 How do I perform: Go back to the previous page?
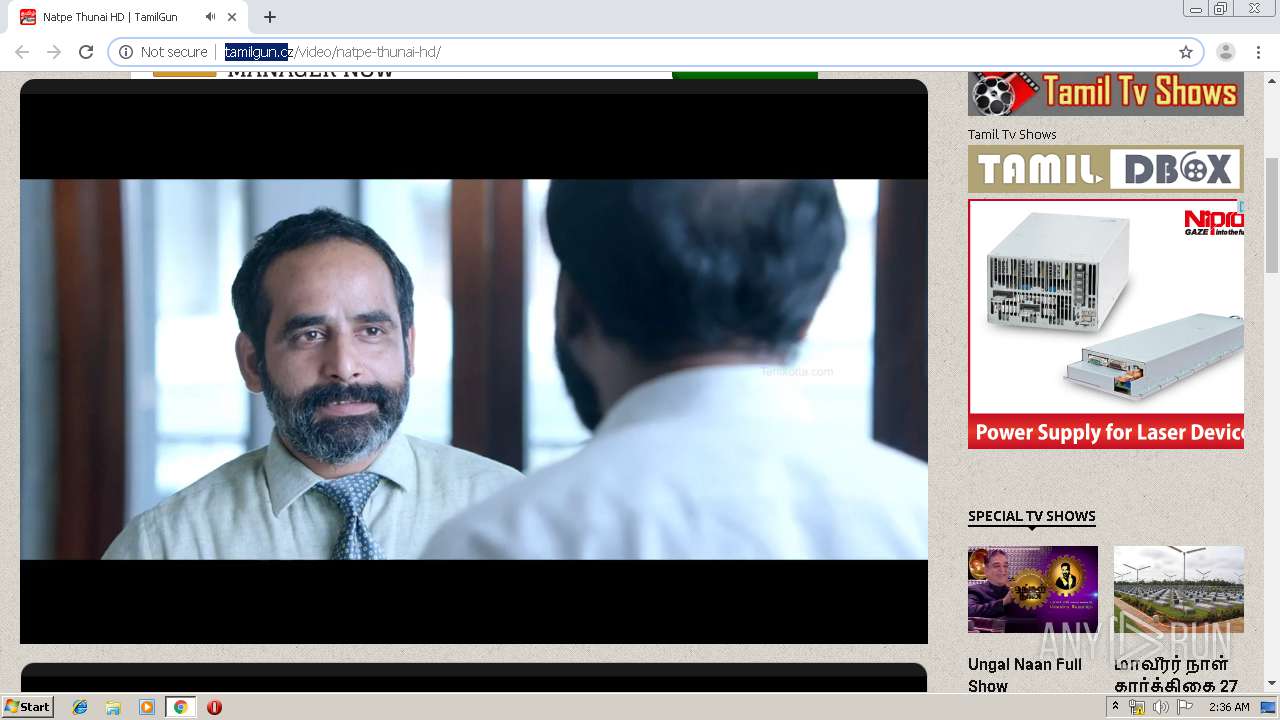(22, 52)
